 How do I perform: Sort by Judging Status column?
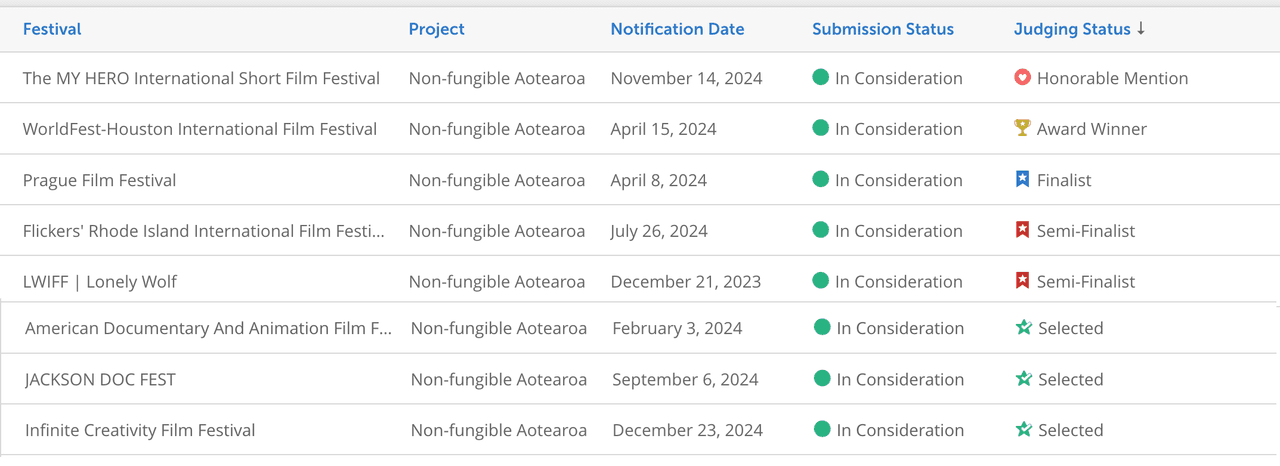tap(1072, 29)
